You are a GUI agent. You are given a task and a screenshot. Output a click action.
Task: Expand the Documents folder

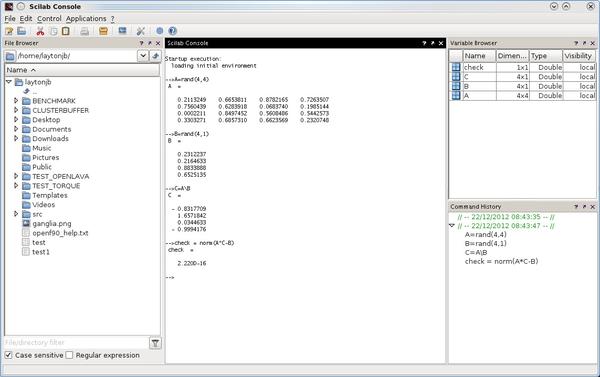pyautogui.click(x=16, y=129)
